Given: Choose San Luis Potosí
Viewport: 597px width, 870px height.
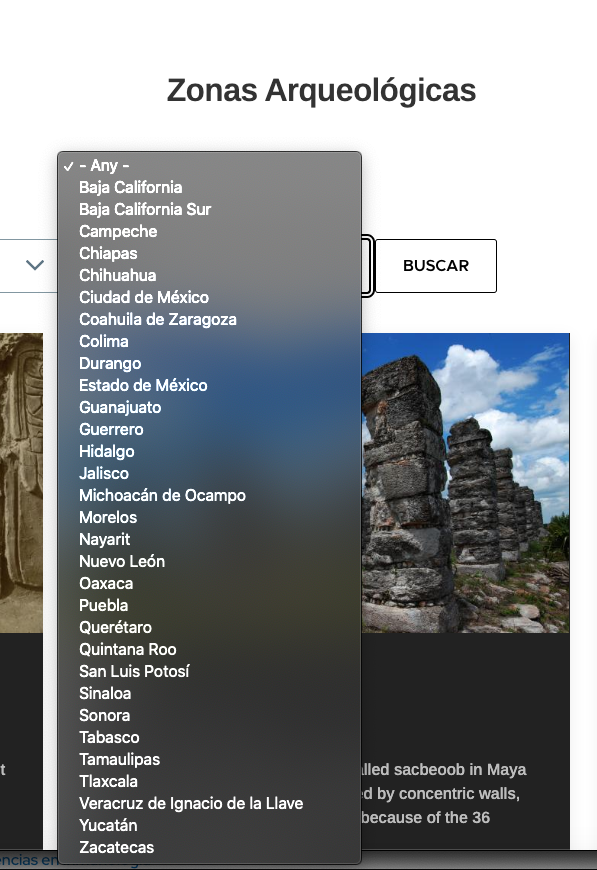Looking at the screenshot, I should (210, 671).
